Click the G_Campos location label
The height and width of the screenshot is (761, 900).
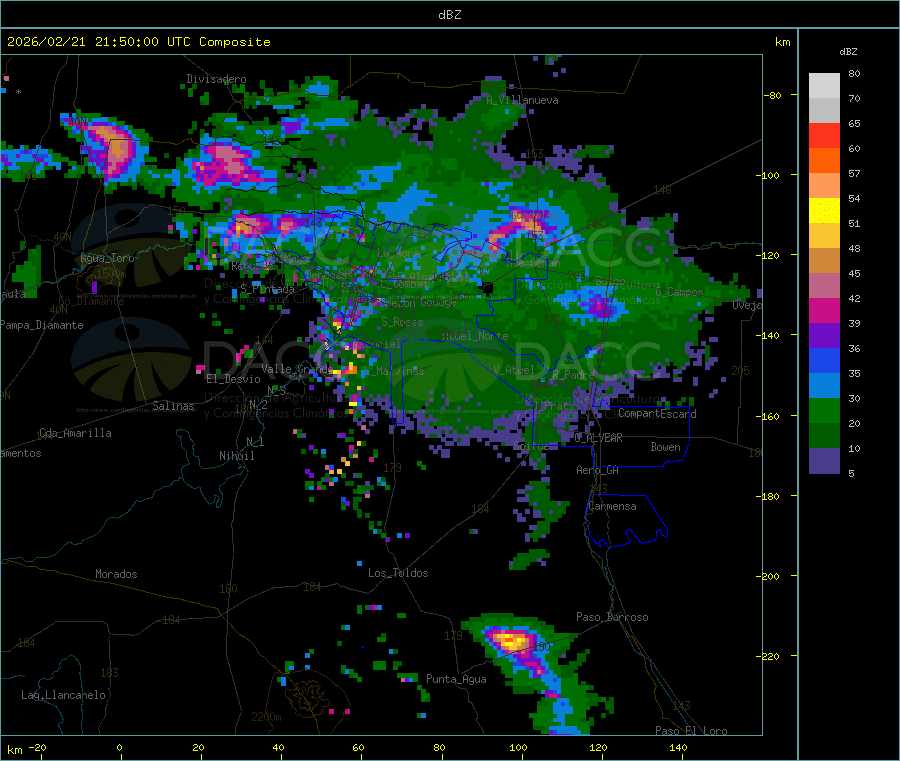coord(679,292)
